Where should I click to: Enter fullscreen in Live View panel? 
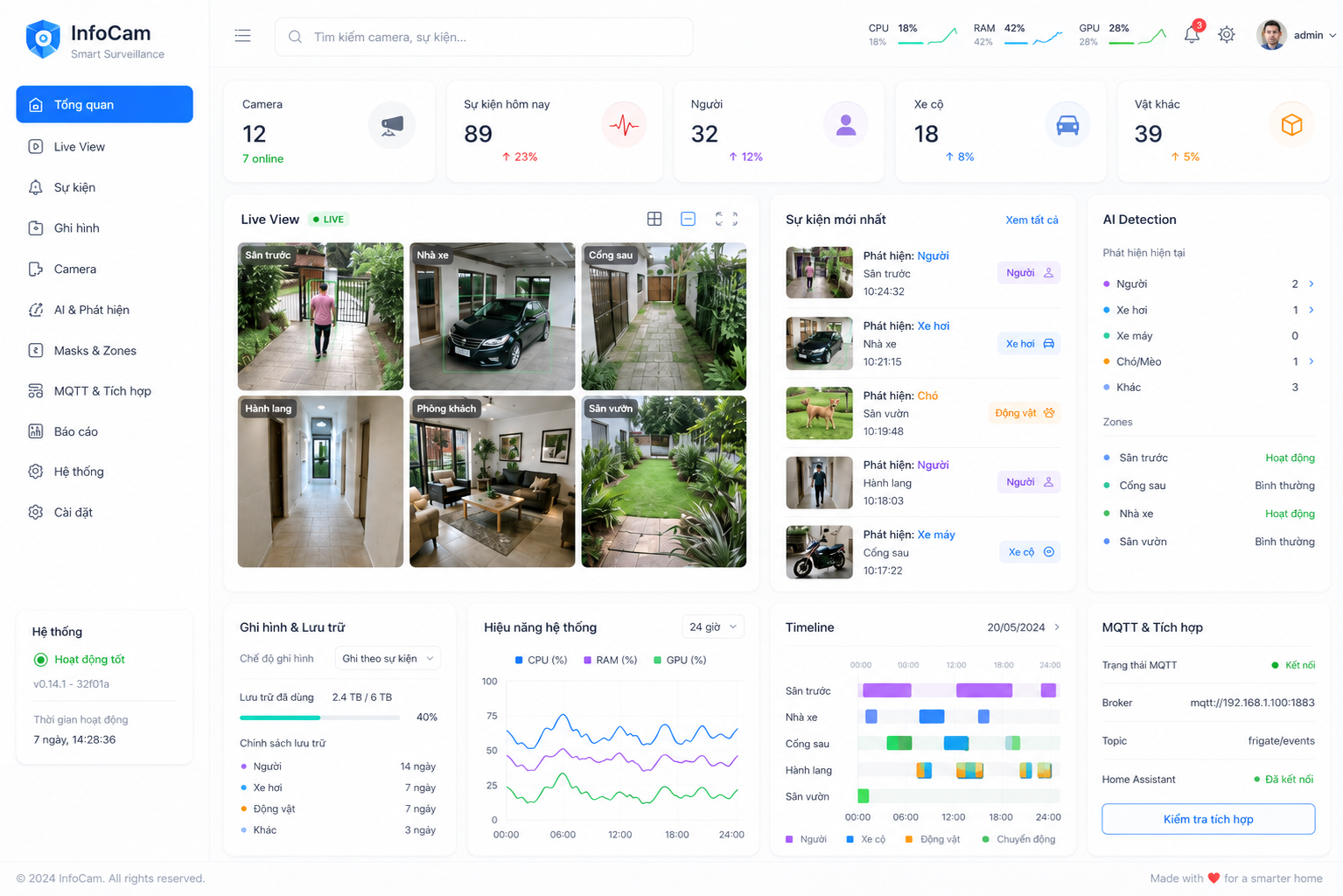(x=726, y=219)
